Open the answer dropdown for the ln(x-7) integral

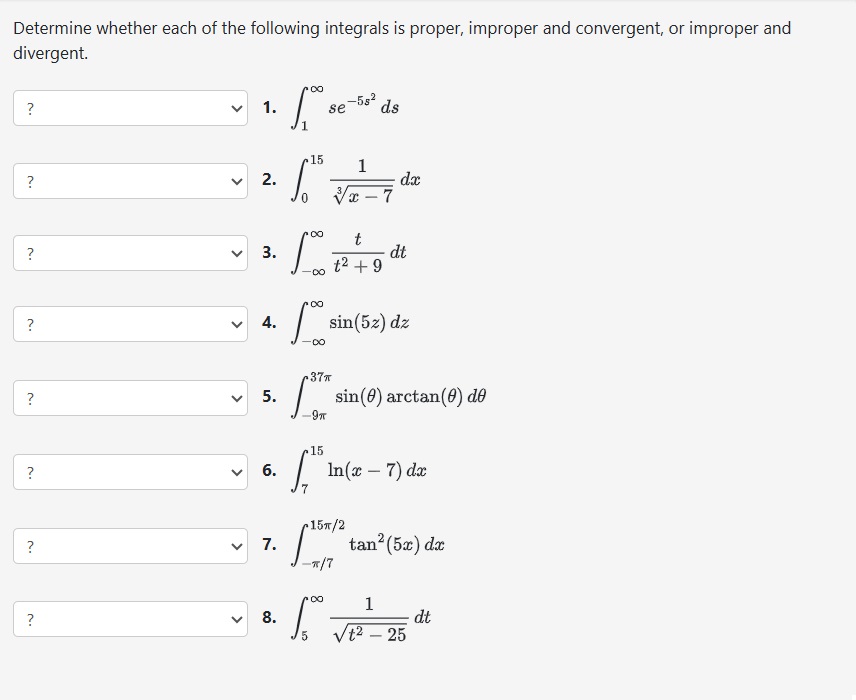pos(130,470)
